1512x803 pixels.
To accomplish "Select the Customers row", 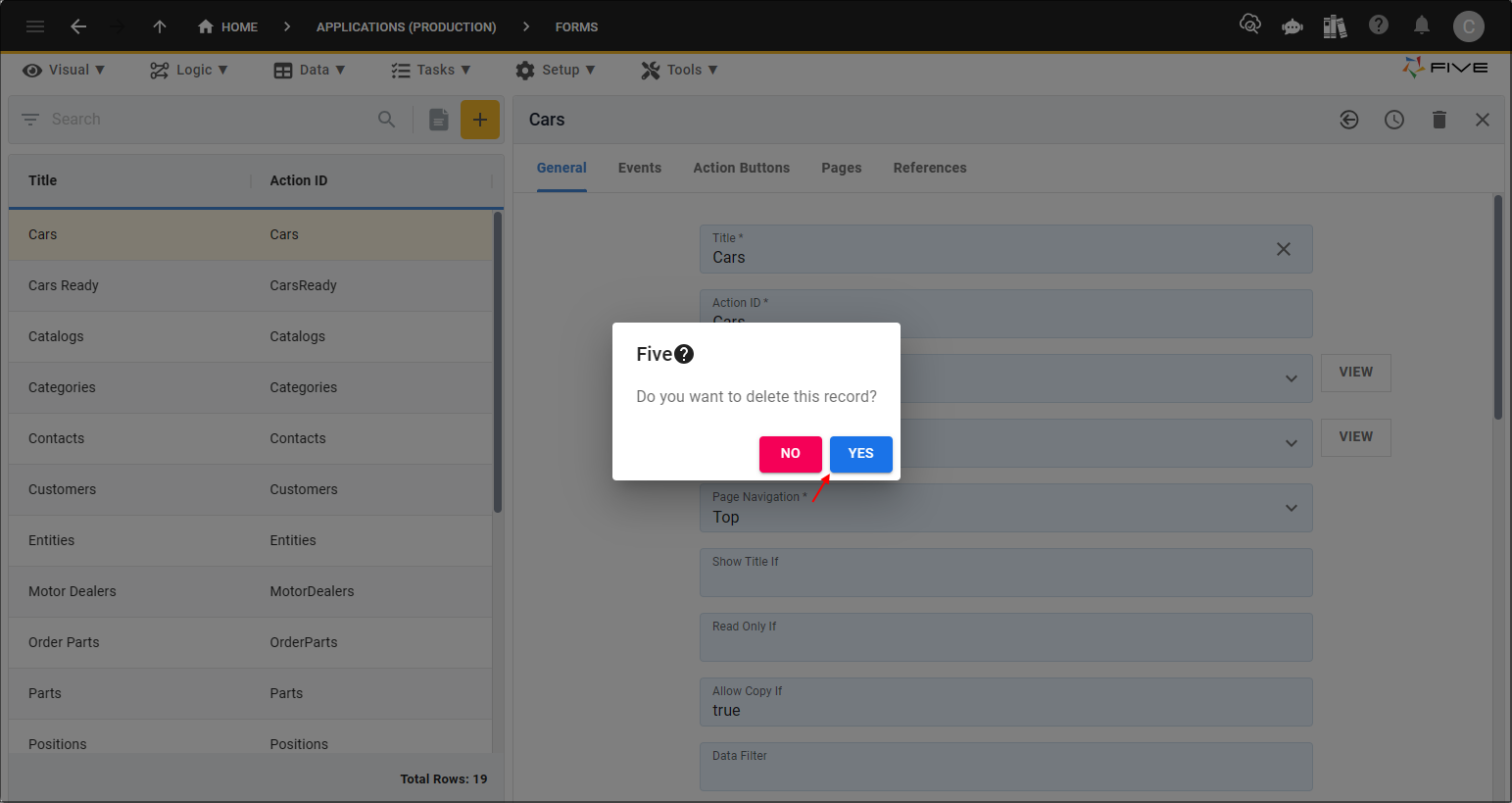I will click(x=251, y=489).
